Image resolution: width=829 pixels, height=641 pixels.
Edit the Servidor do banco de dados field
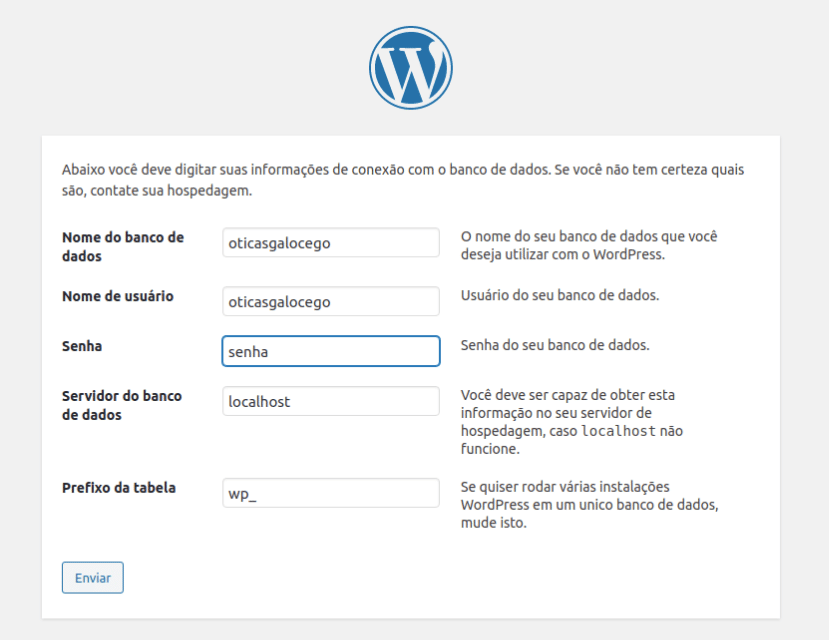(x=331, y=401)
